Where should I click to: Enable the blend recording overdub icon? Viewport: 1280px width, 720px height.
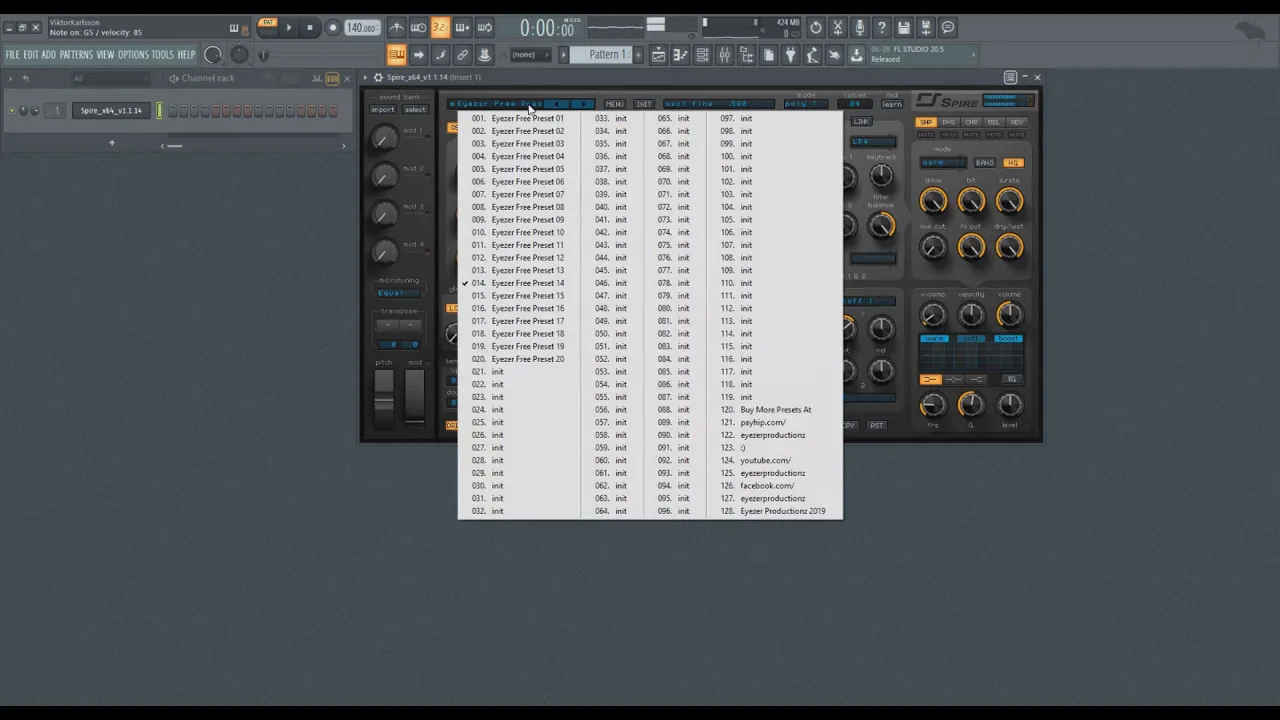tap(462, 28)
